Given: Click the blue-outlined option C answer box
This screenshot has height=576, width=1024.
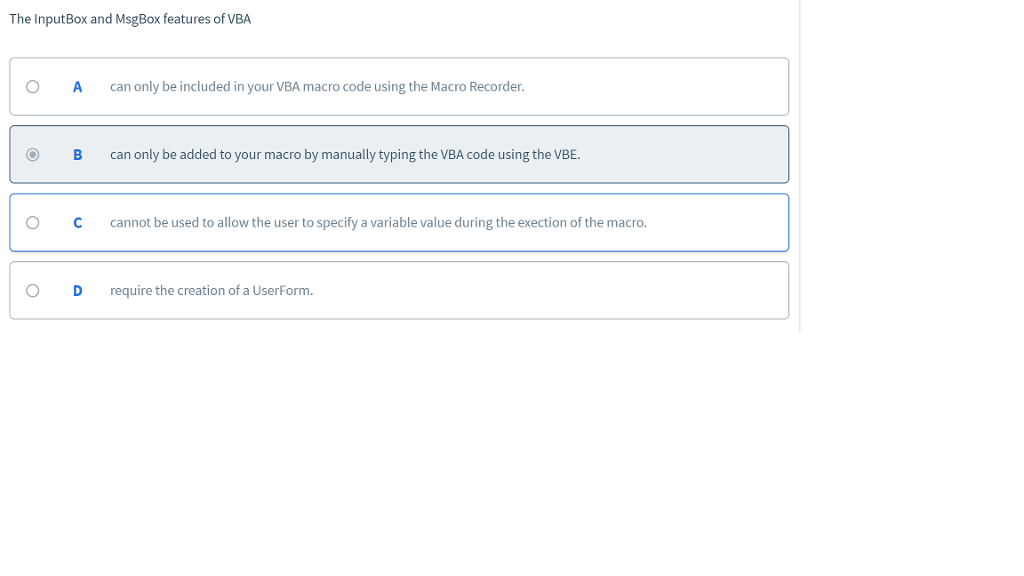Looking at the screenshot, I should click(400, 222).
